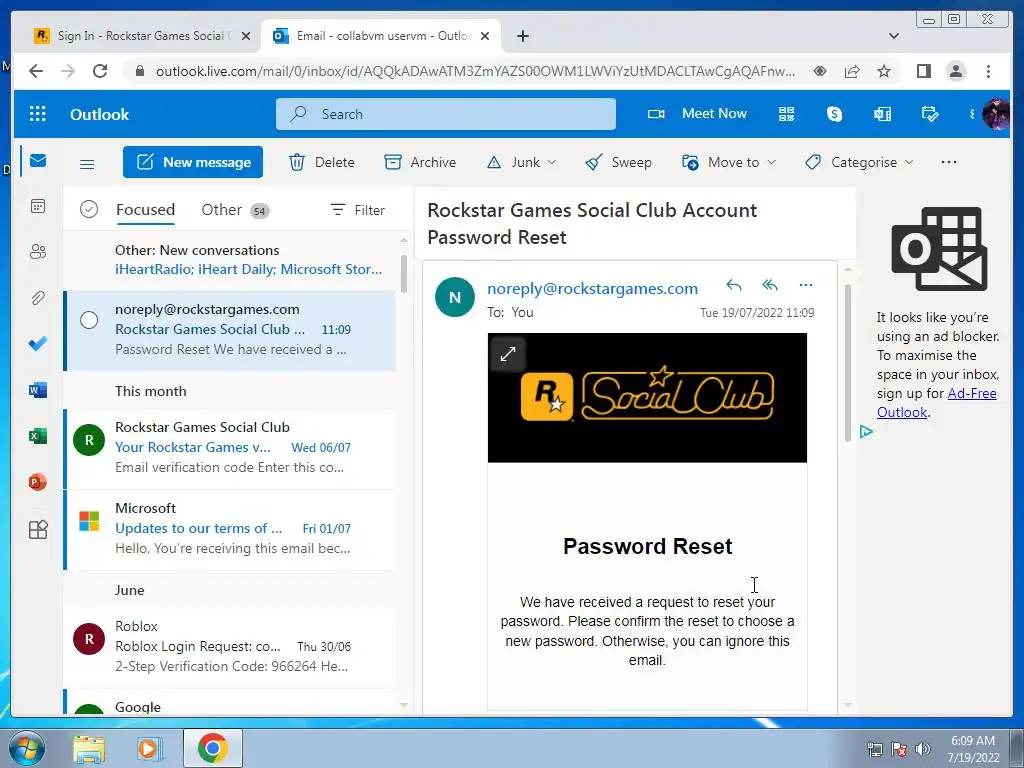Screen dimensions: 1024x768
Task: Expand the Move to dropdown
Action: coord(771,162)
